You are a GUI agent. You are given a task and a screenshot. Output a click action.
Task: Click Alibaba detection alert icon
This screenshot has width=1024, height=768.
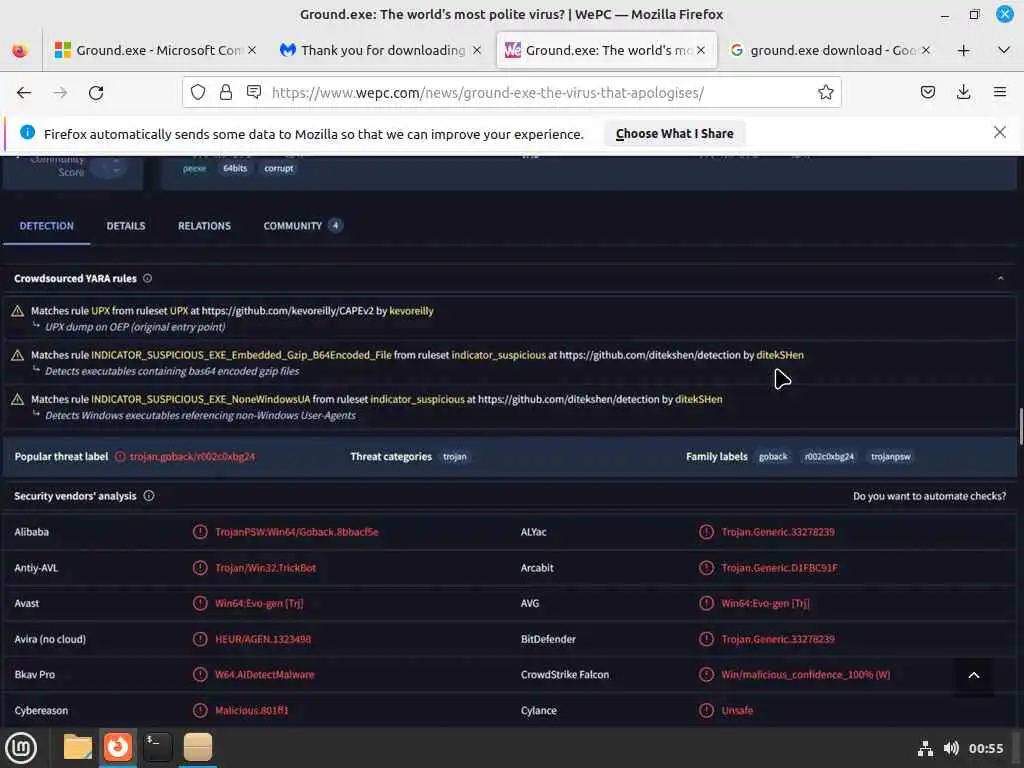(x=200, y=532)
